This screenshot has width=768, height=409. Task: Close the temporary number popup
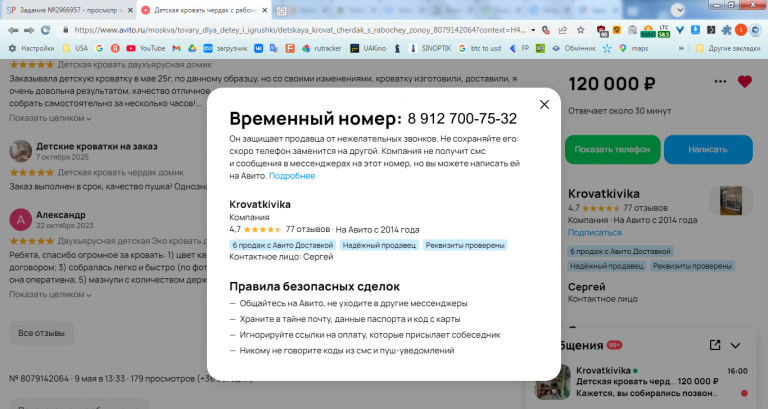(x=544, y=104)
